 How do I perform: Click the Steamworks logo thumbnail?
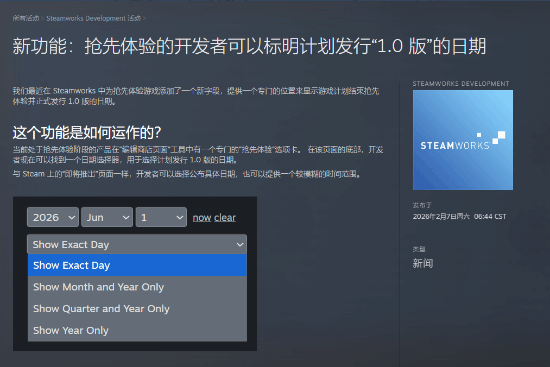coord(463,140)
